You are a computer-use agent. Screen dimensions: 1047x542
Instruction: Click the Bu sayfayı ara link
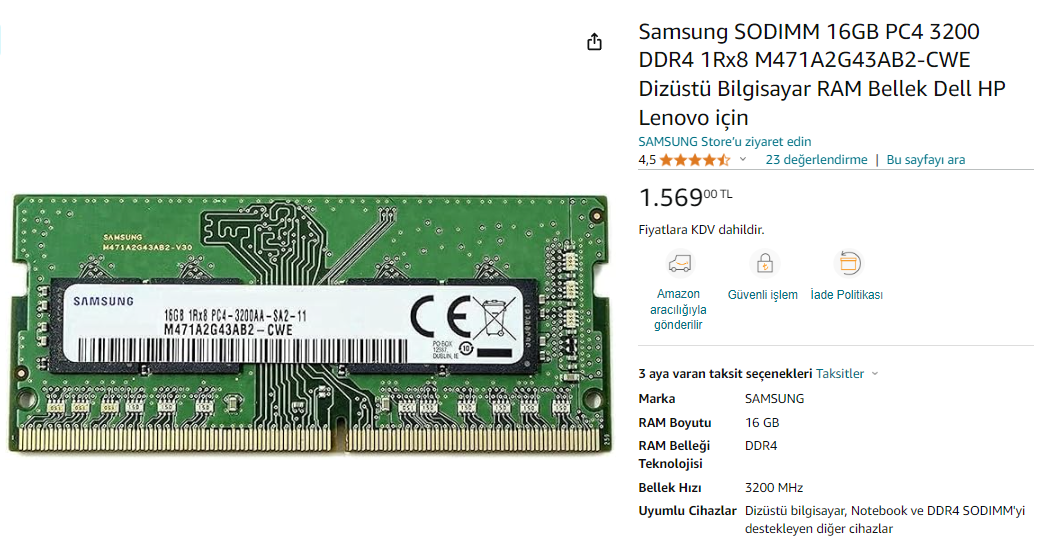click(926, 160)
